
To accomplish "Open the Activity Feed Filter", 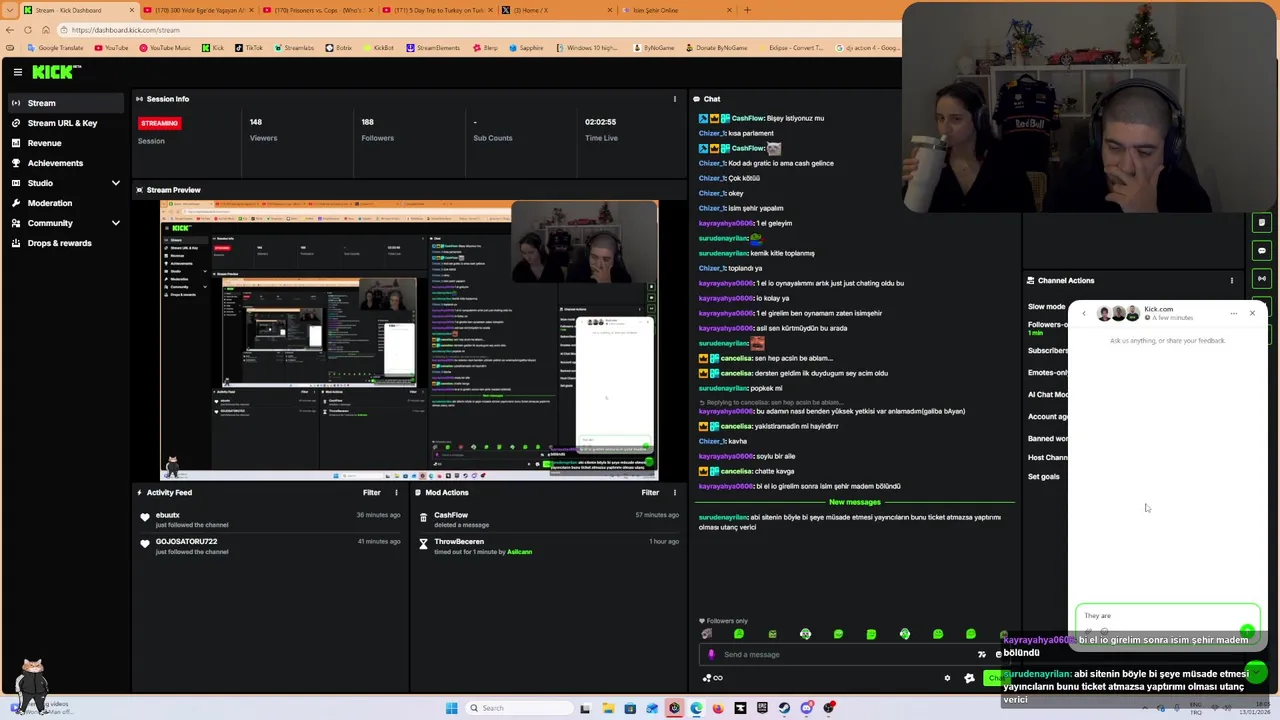I will coord(371,492).
